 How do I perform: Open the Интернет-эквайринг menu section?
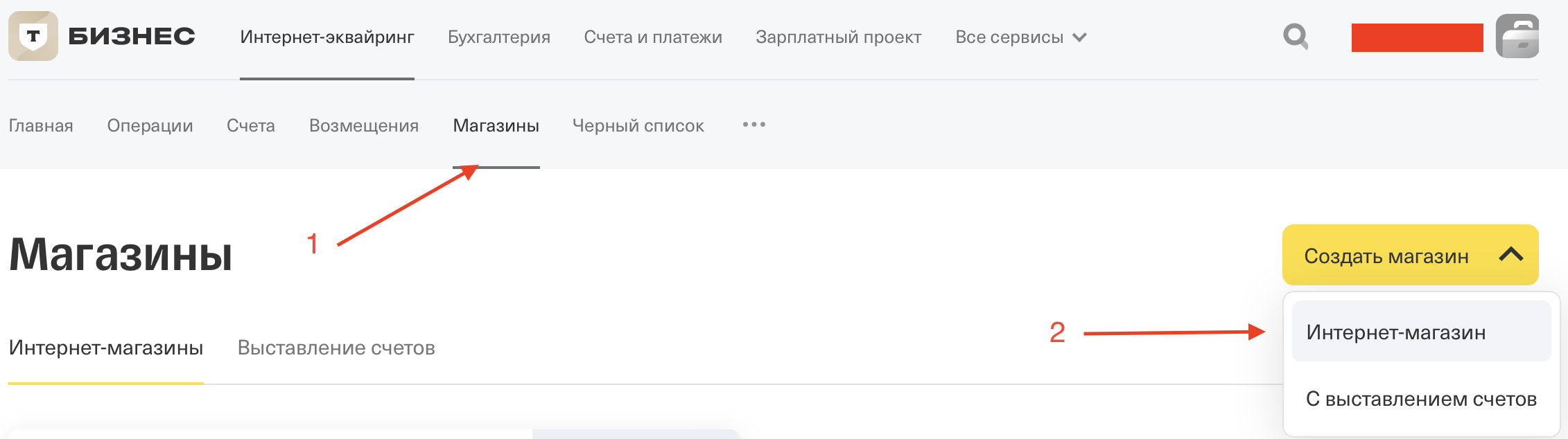click(x=326, y=37)
